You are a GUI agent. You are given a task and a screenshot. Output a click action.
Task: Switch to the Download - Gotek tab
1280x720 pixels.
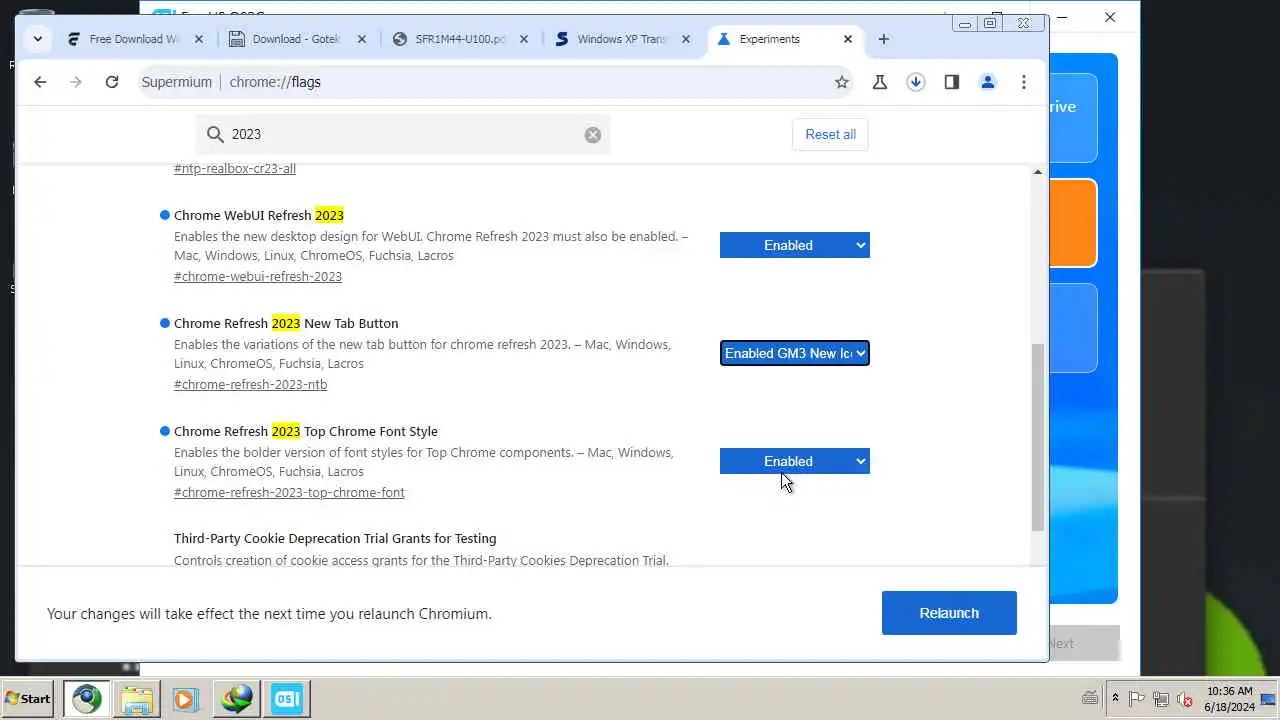click(296, 39)
